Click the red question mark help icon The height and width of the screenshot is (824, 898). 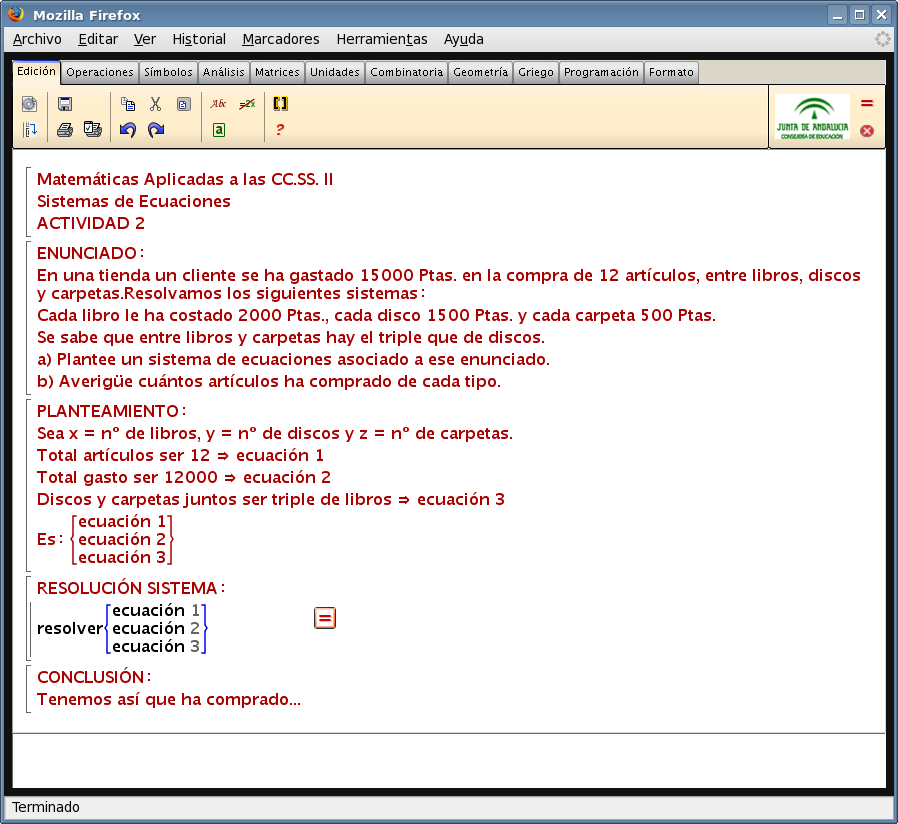279,130
